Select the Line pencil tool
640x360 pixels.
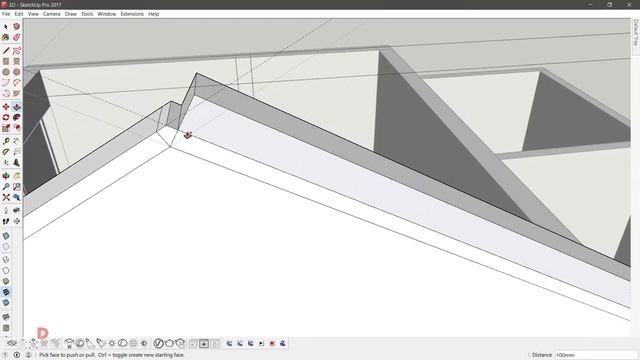click(x=6, y=51)
